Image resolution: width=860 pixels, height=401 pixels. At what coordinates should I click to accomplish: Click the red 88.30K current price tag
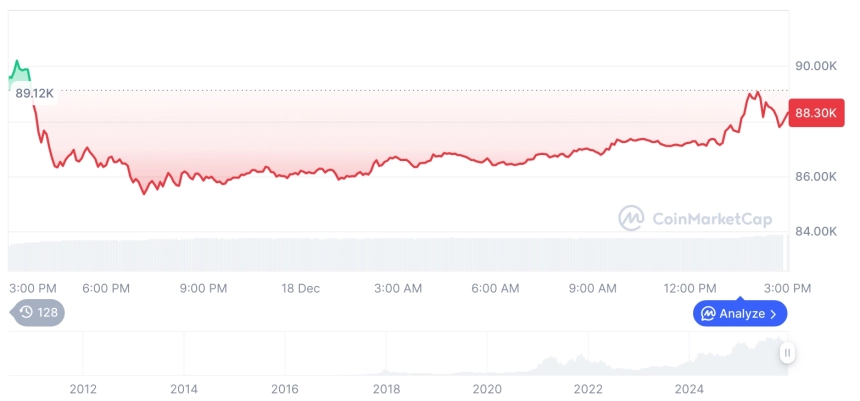814,114
